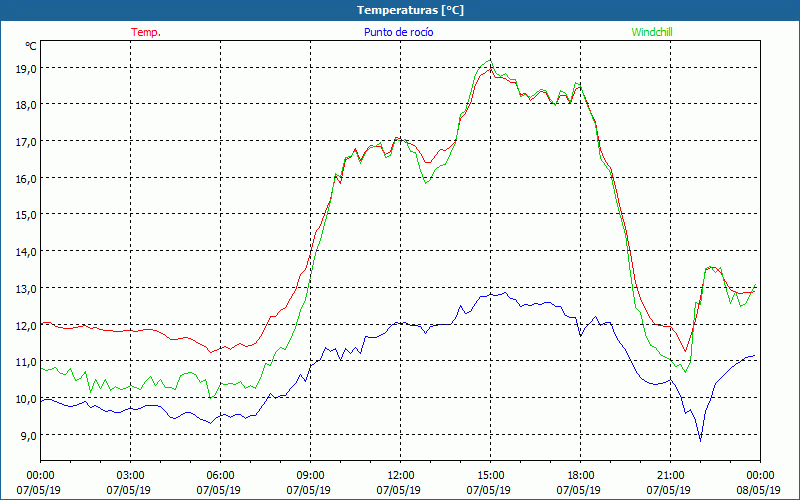
Task: Click the 06:00 time axis label
Action: pos(220,476)
